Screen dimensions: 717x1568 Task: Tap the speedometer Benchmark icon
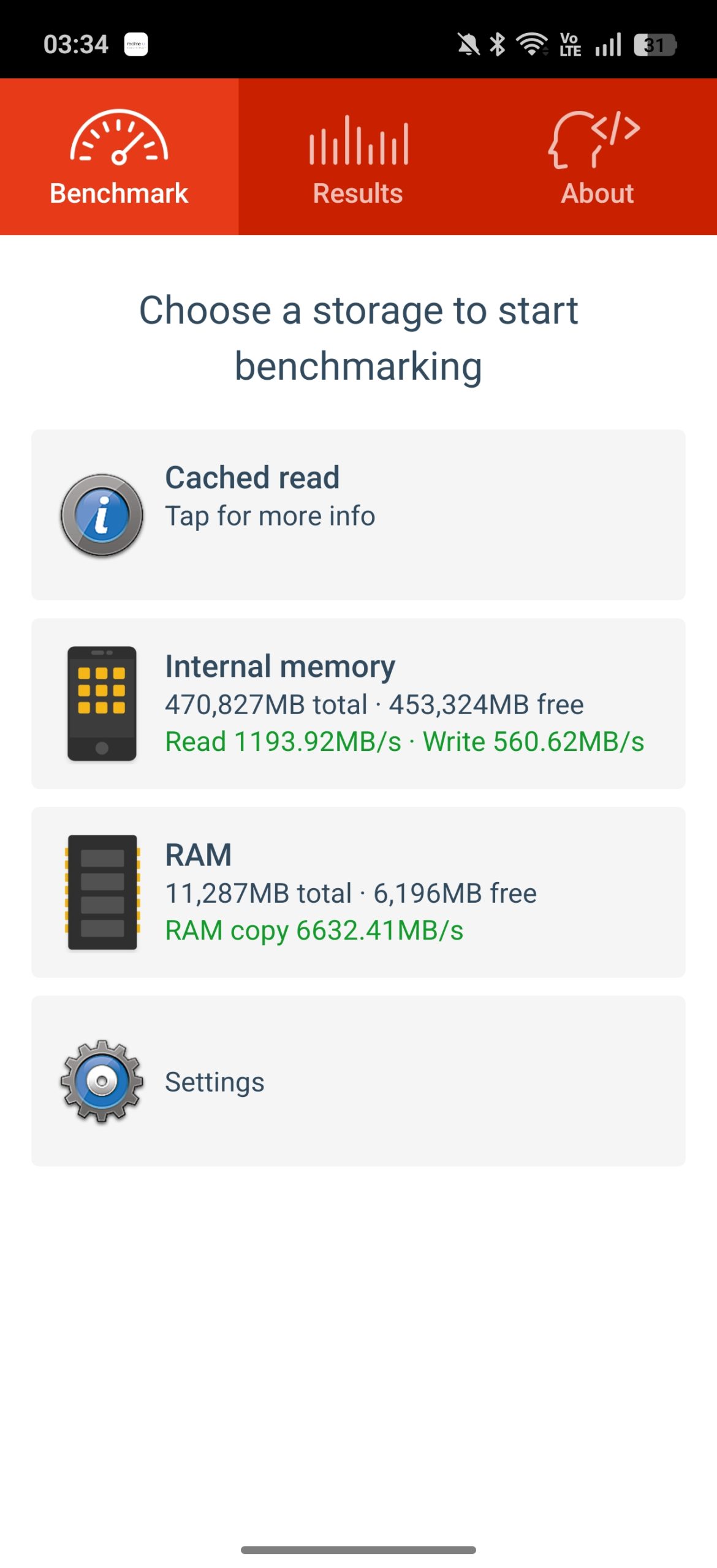[119, 137]
